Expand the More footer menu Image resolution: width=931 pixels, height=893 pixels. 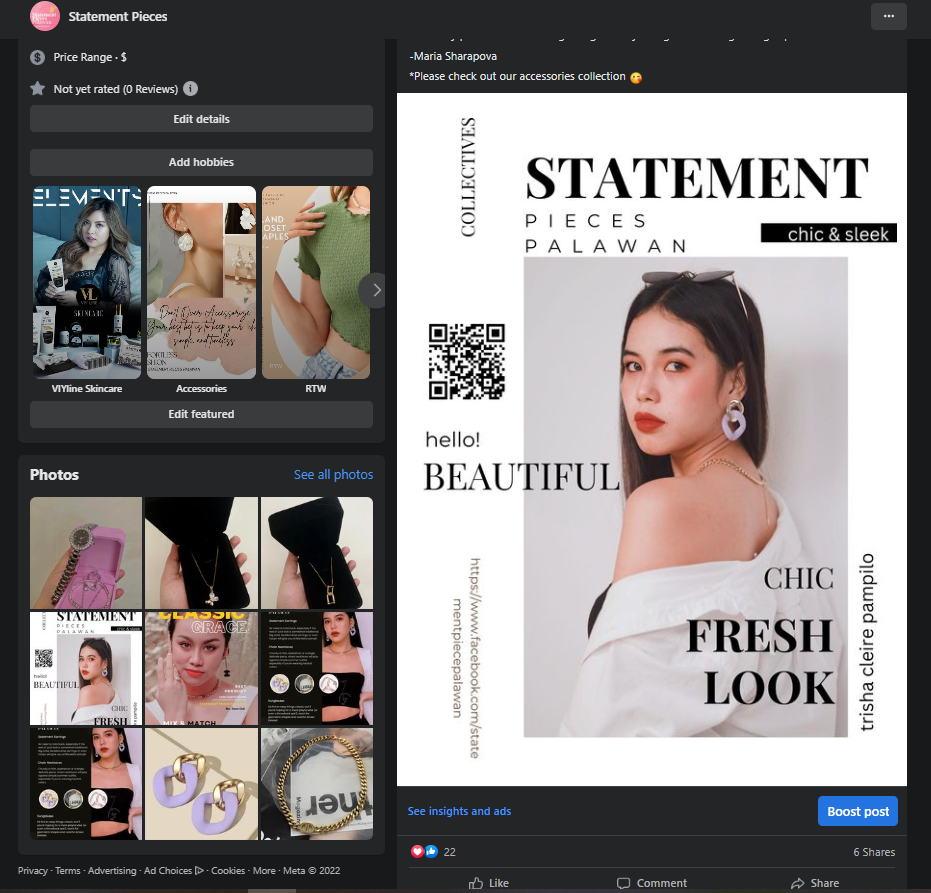pos(264,870)
